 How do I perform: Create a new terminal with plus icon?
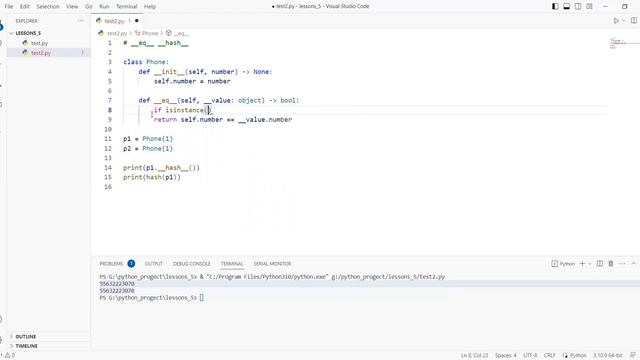pos(582,264)
